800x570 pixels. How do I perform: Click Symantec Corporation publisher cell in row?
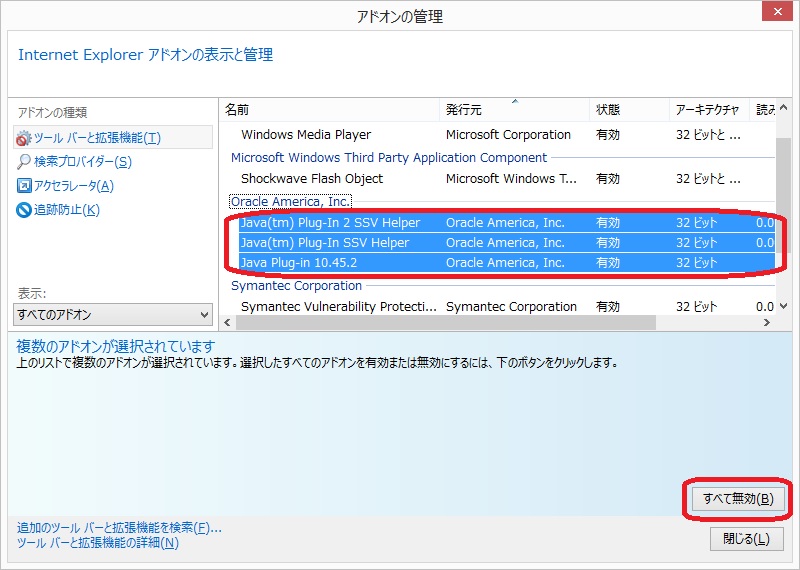coord(511,307)
